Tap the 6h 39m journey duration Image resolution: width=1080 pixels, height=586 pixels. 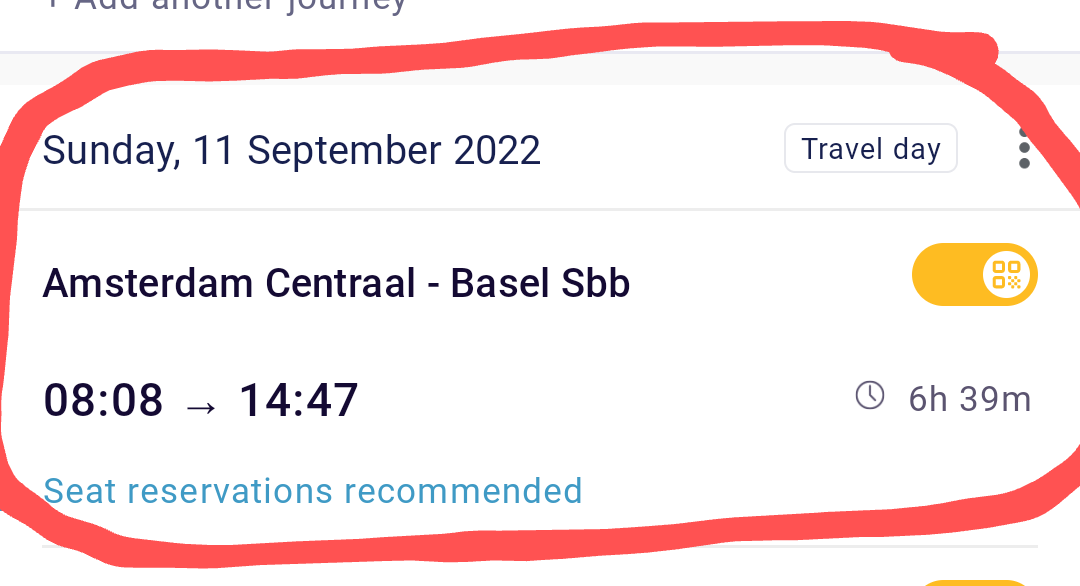tap(970, 399)
